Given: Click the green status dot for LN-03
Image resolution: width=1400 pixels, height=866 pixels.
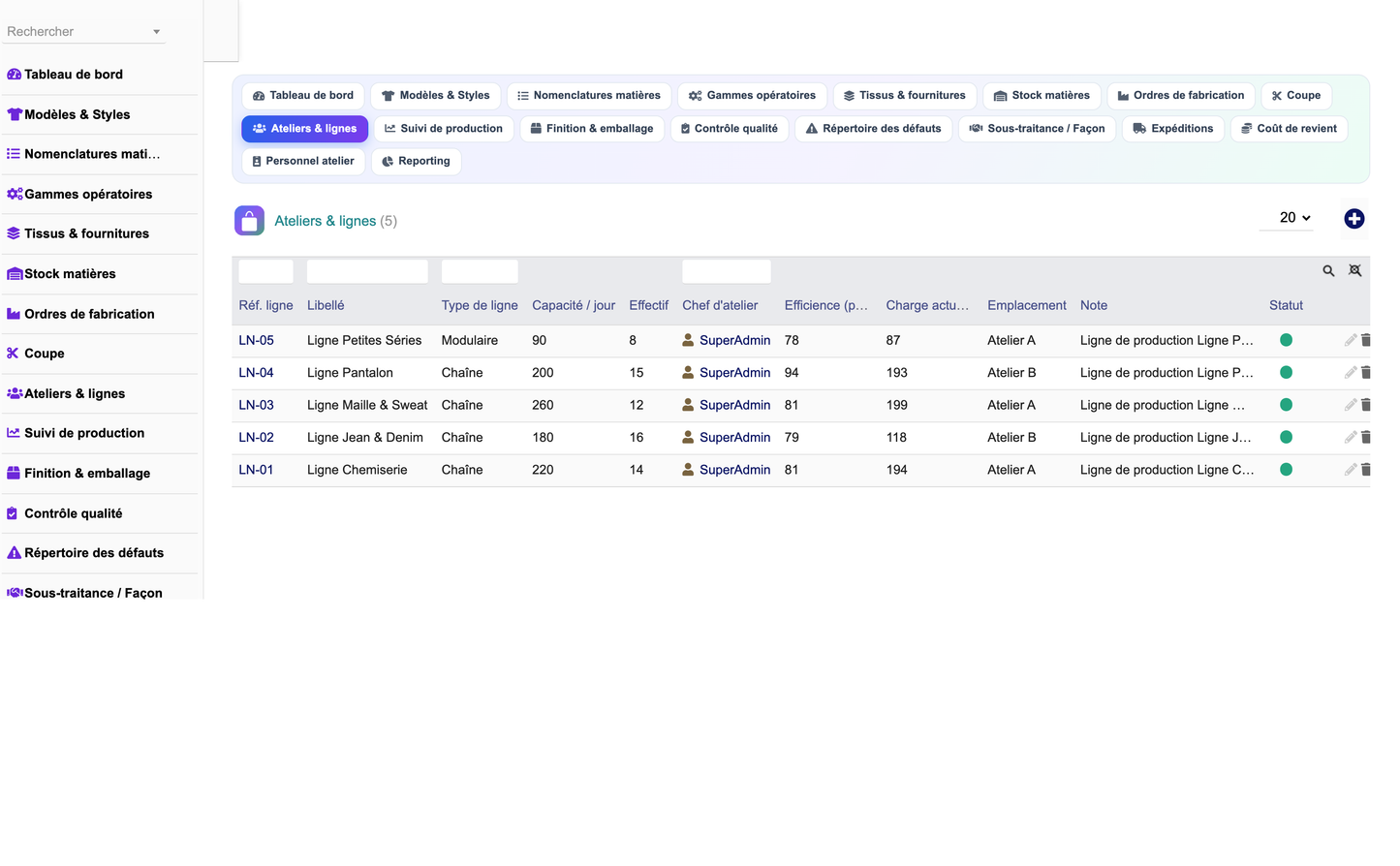Looking at the screenshot, I should 1286,405.
